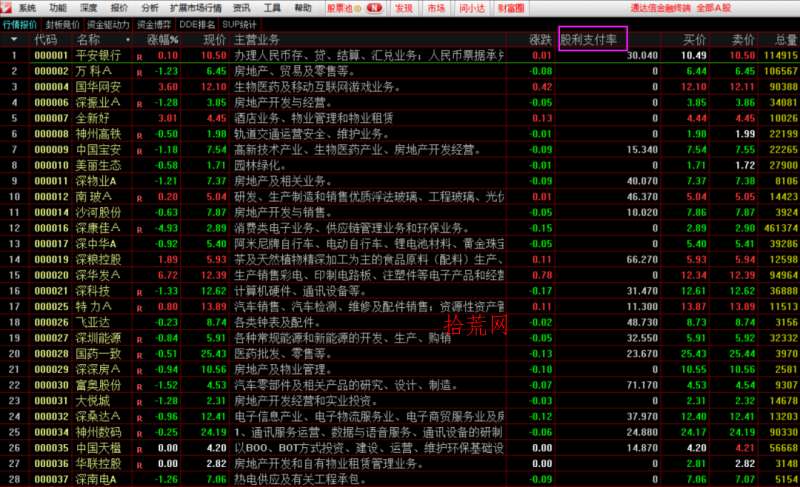Select the 全新好 stock name
800x487 pixels.
click(93, 118)
